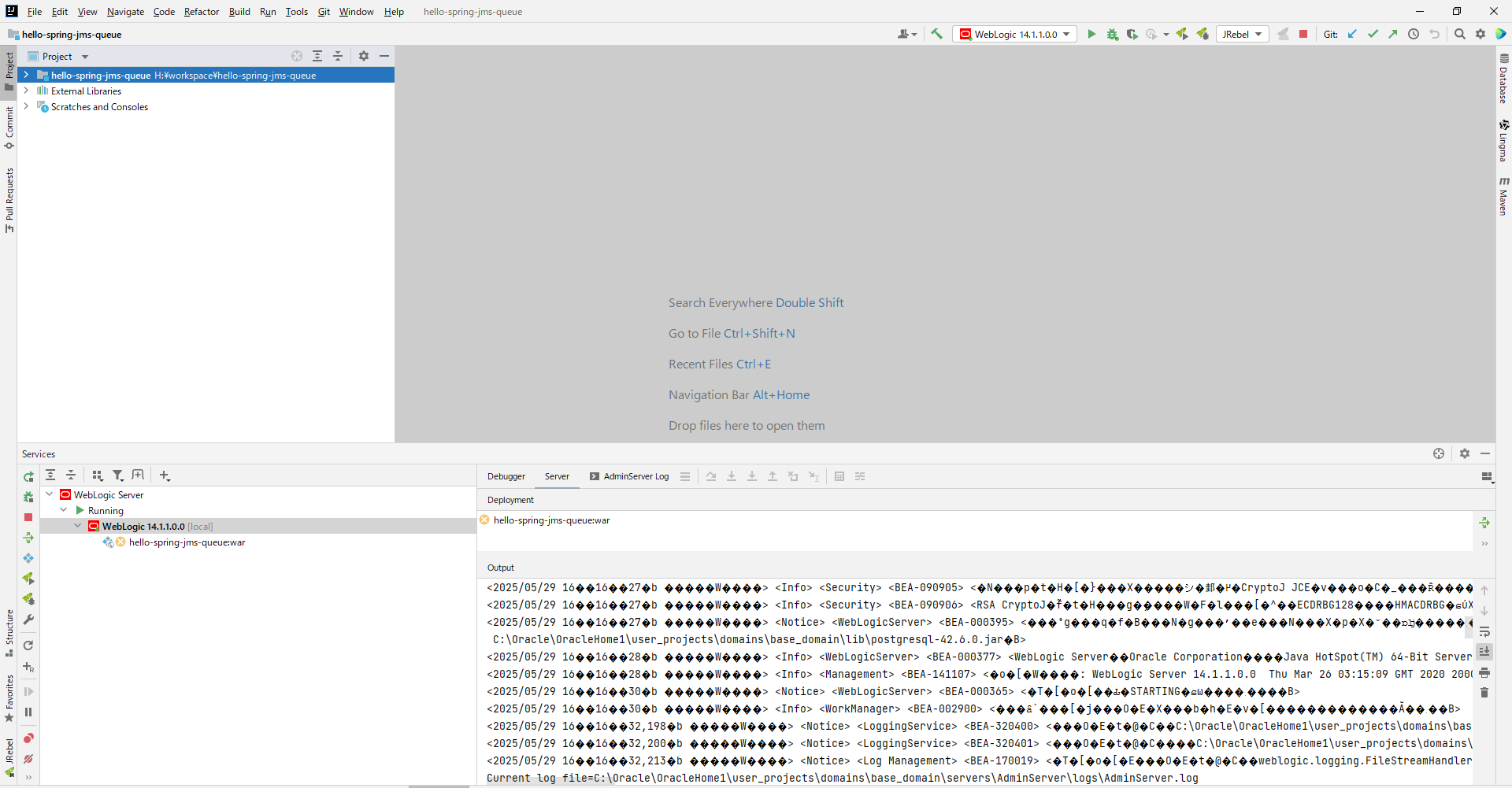
Task: Select hello-spring-jms-queue:war in Services tree
Action: 187,542
